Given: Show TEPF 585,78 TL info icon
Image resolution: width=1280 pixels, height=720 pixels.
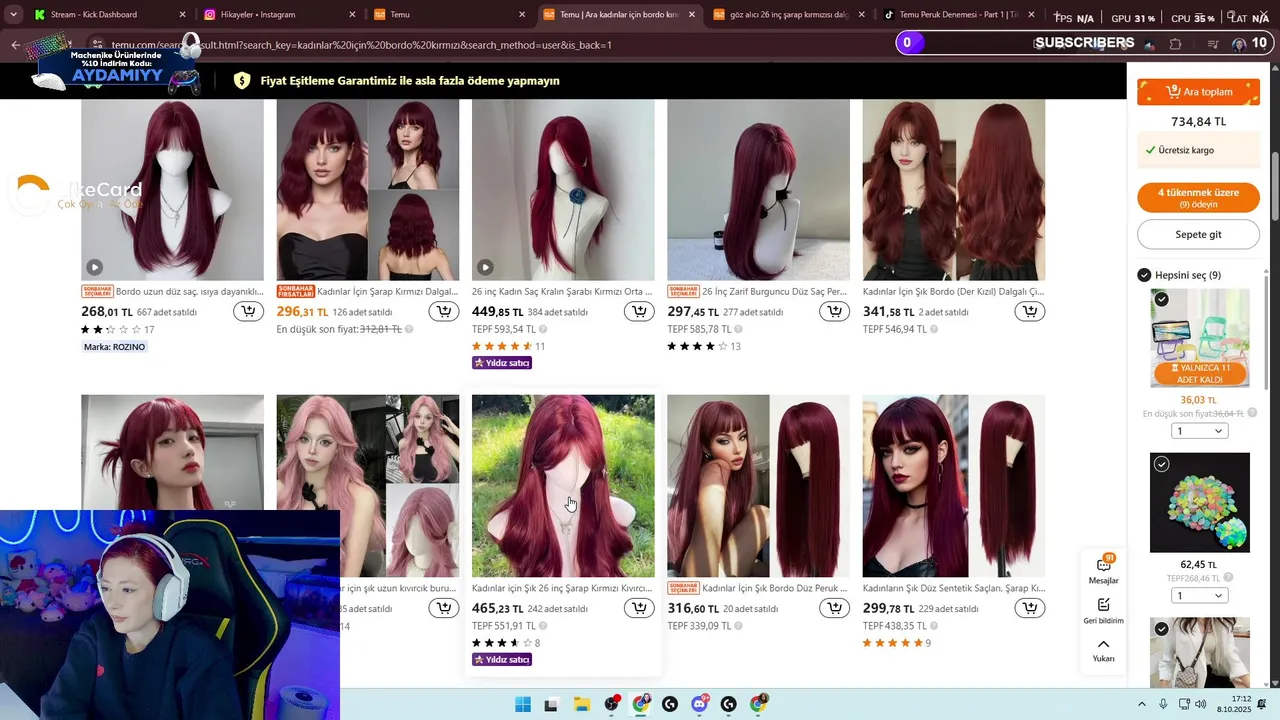Looking at the screenshot, I should 739,329.
